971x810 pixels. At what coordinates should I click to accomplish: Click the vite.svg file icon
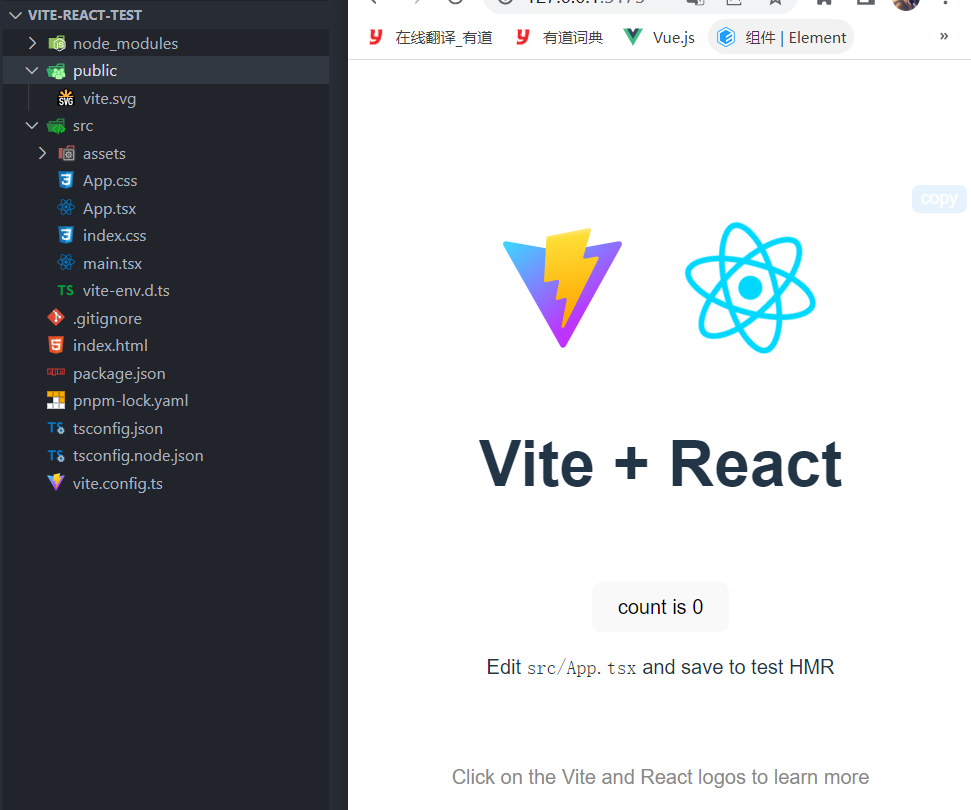tap(66, 98)
